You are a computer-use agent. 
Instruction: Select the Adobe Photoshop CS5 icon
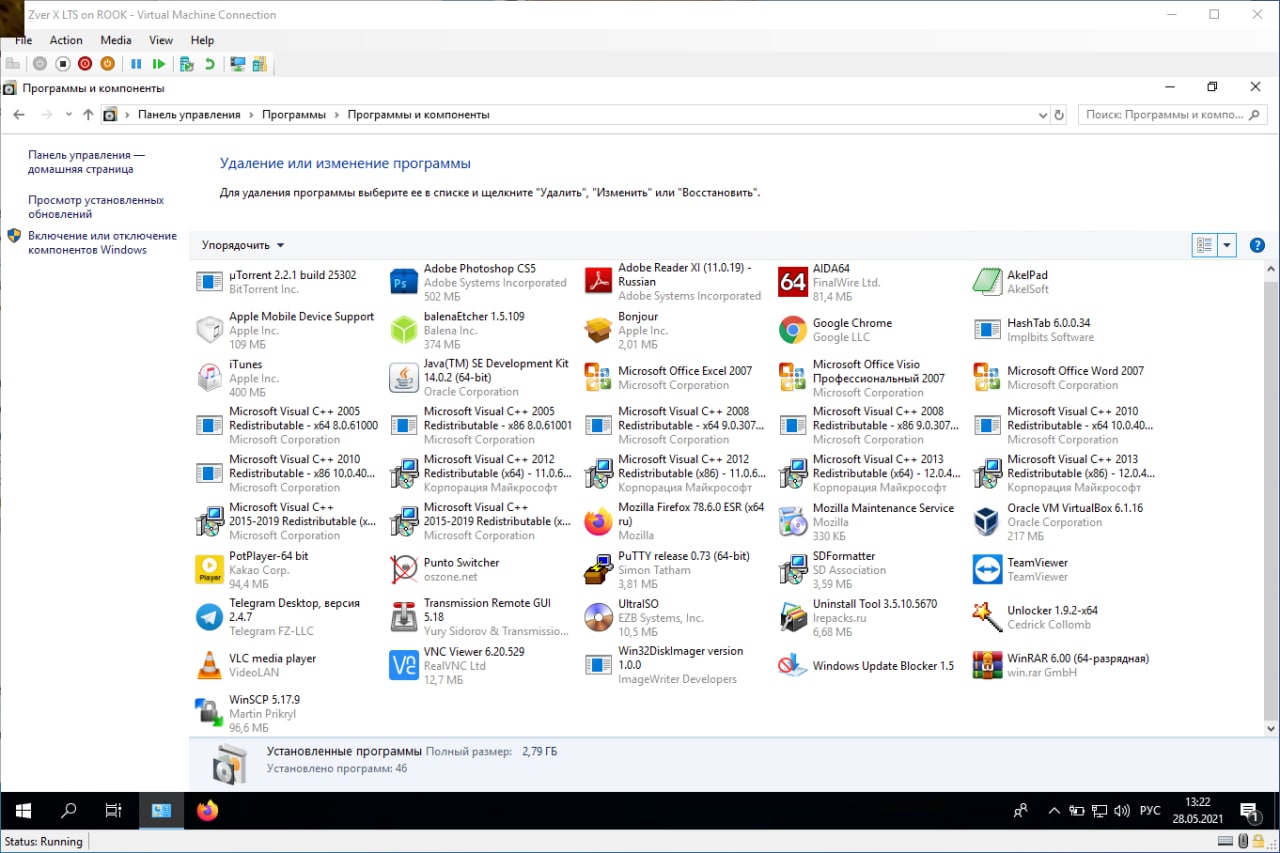point(404,282)
